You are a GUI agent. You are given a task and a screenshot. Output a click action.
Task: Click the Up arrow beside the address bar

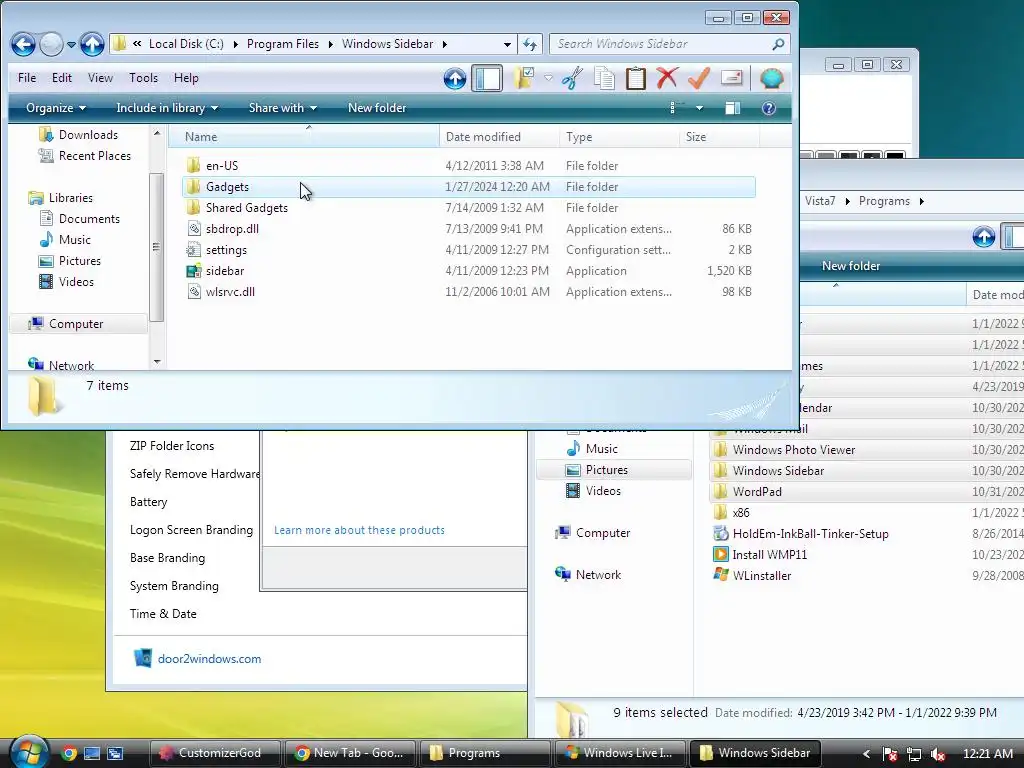[x=92, y=44]
